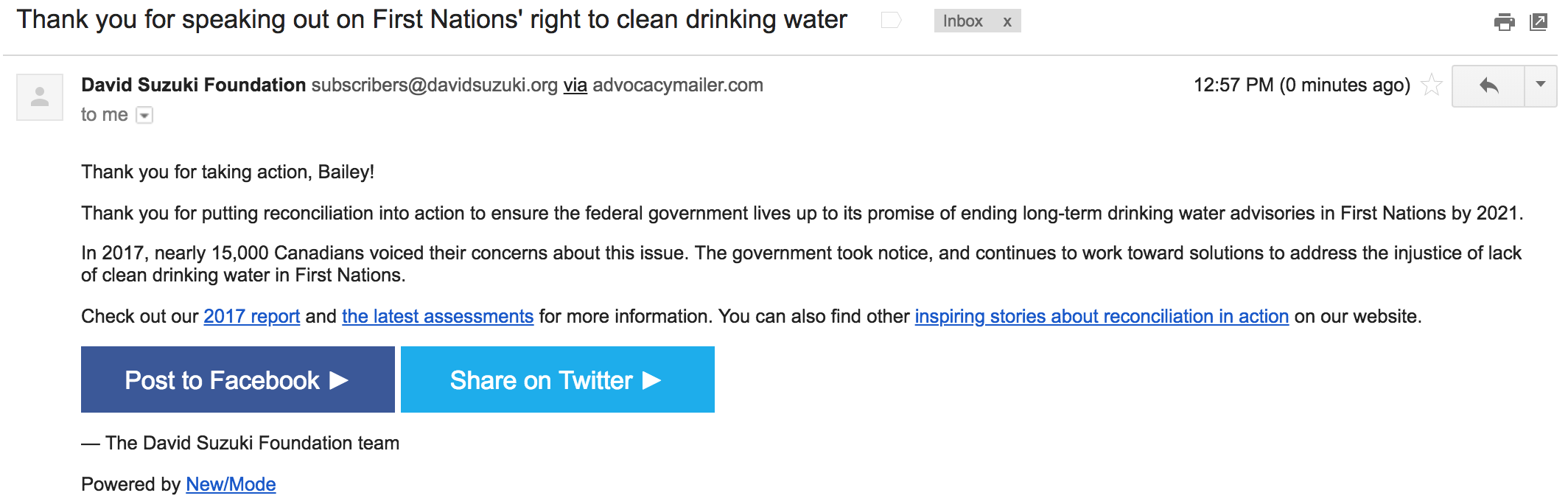1568x504 pixels.
Task: Open the email in a new window
Action: click(x=1539, y=22)
